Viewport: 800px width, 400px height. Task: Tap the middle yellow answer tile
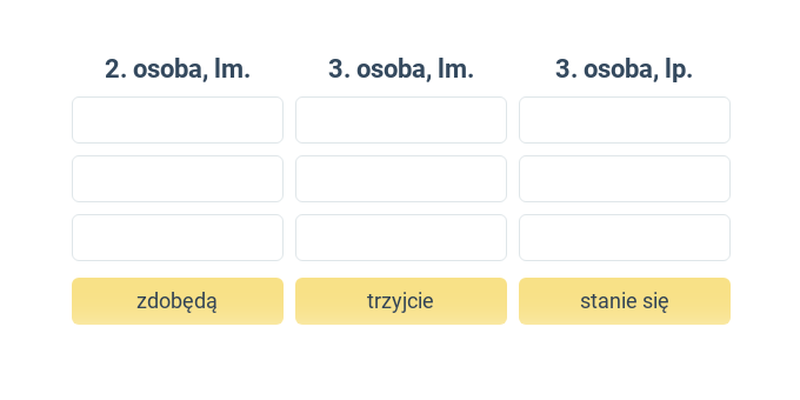tap(401, 301)
